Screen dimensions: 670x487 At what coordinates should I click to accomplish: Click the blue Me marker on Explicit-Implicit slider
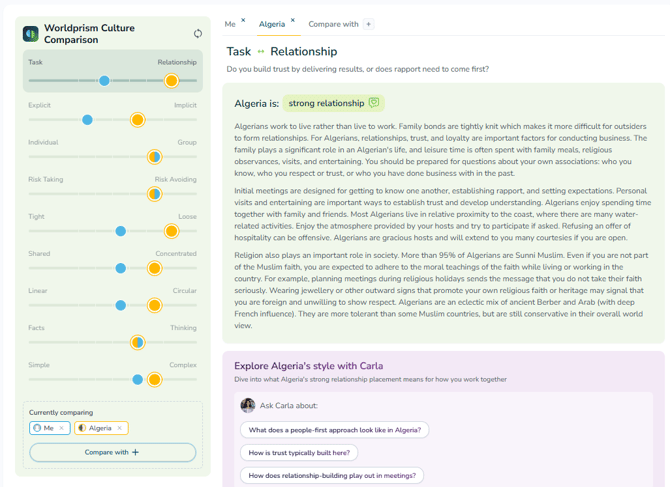pyautogui.click(x=87, y=120)
